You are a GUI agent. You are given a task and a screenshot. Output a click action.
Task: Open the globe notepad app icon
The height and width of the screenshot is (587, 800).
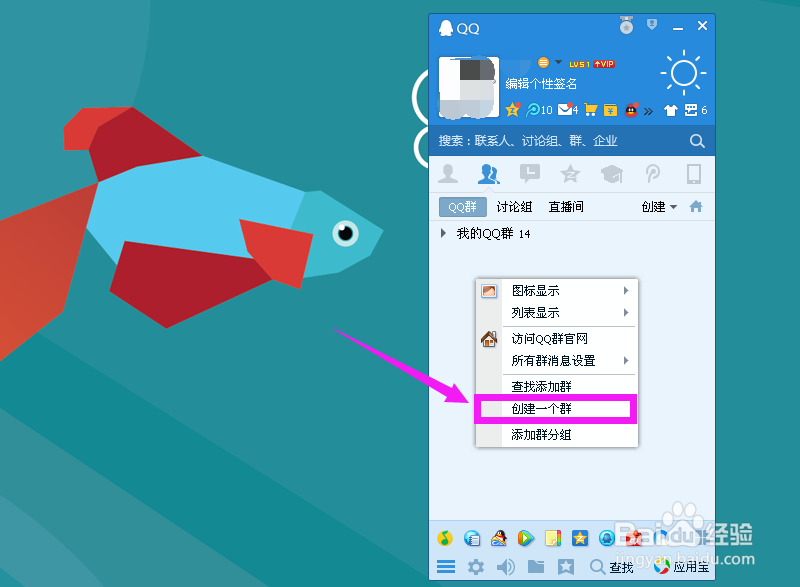(x=472, y=538)
